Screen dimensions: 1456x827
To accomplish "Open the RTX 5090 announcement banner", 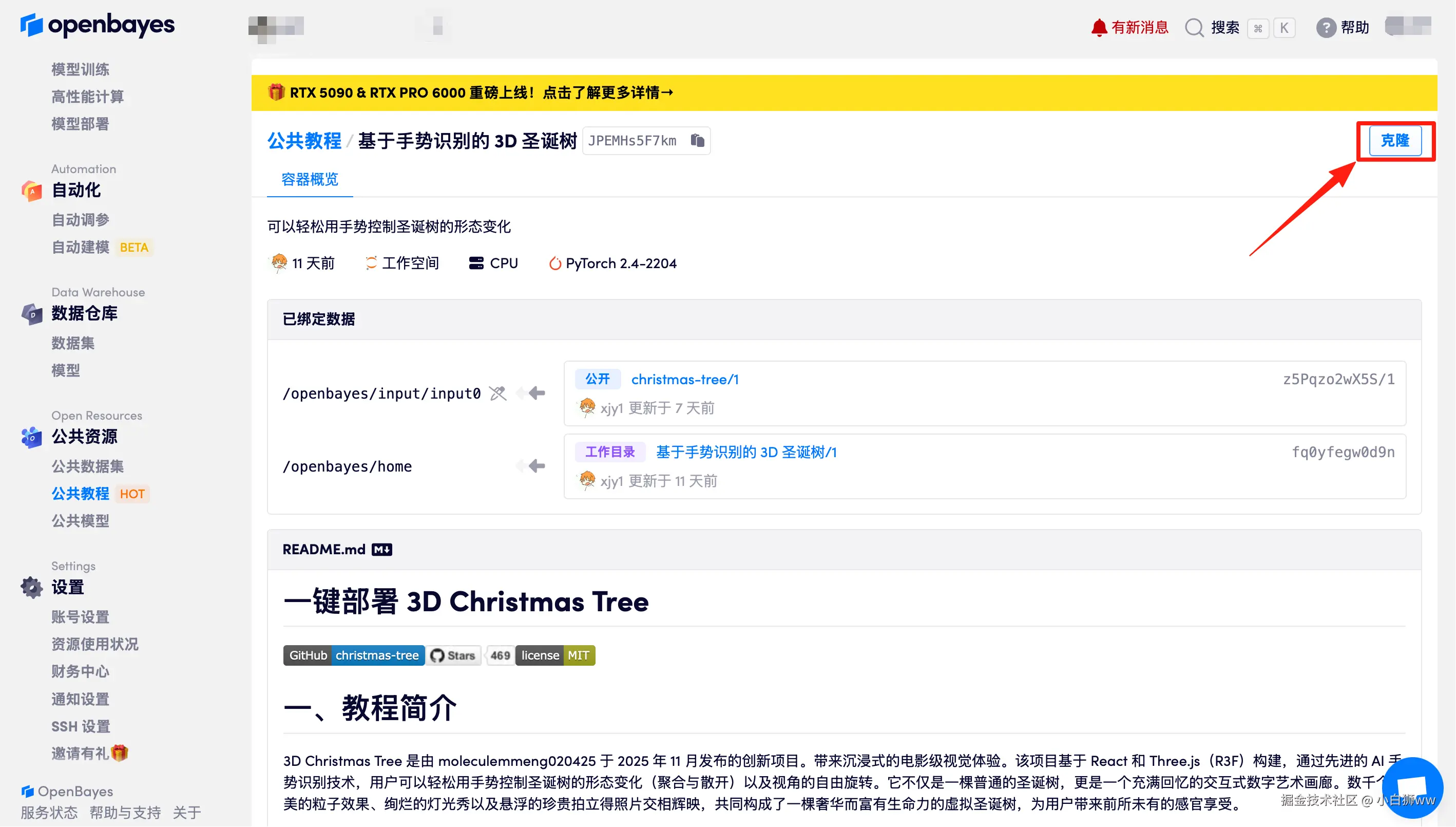I will point(470,92).
